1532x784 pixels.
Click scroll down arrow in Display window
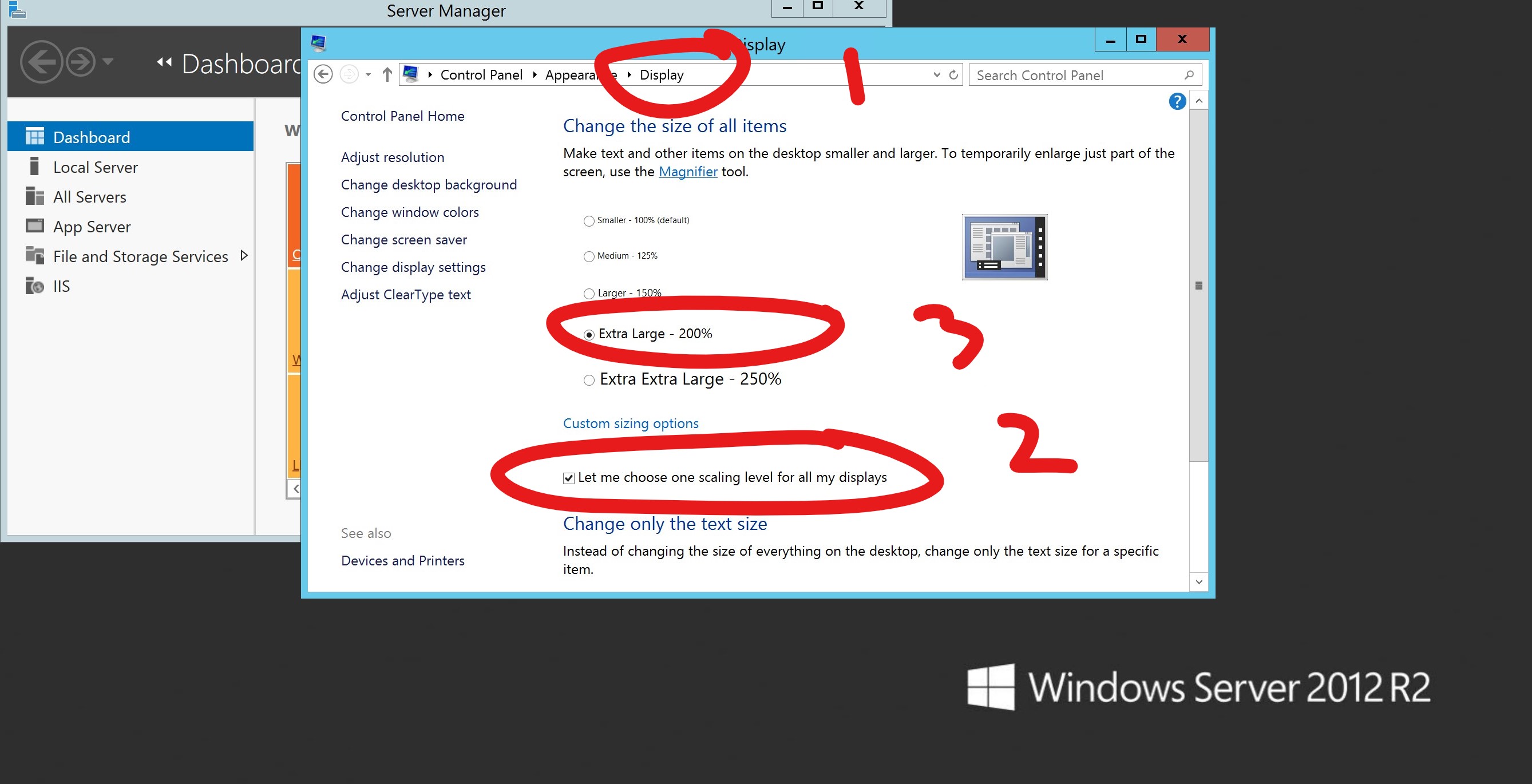tap(1199, 582)
